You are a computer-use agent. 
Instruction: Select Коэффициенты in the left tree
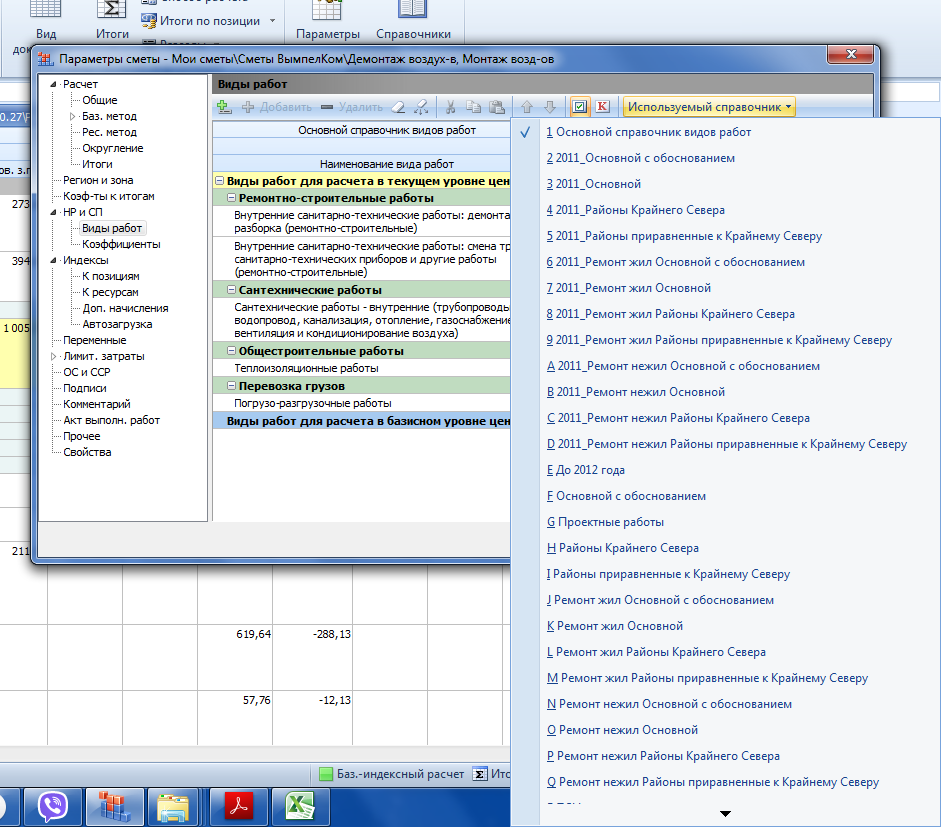tap(121, 244)
